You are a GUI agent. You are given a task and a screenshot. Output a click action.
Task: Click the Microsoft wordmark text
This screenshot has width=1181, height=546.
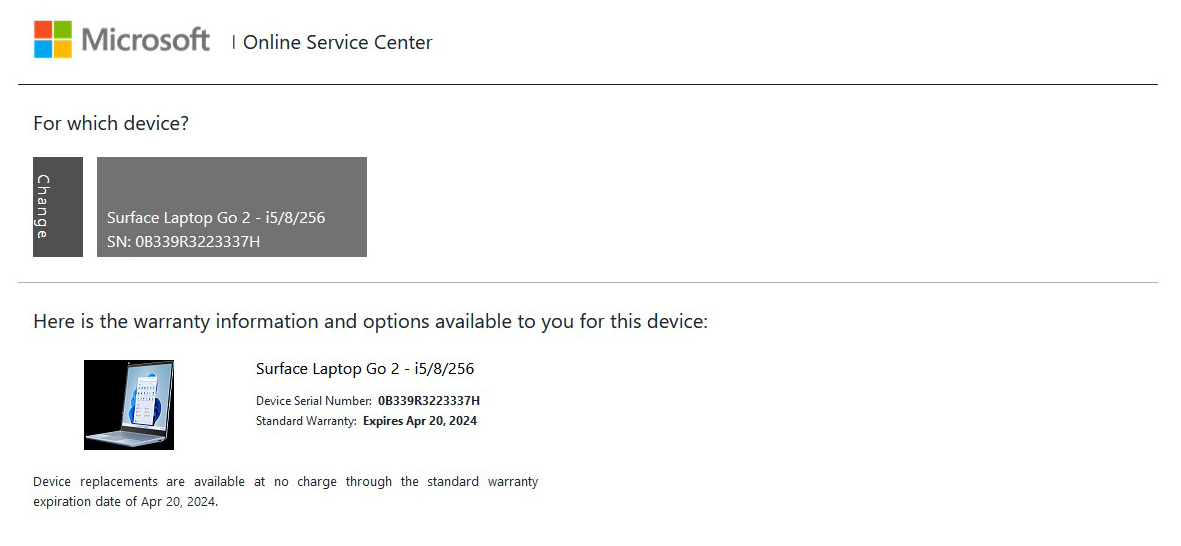pyautogui.click(x=145, y=40)
